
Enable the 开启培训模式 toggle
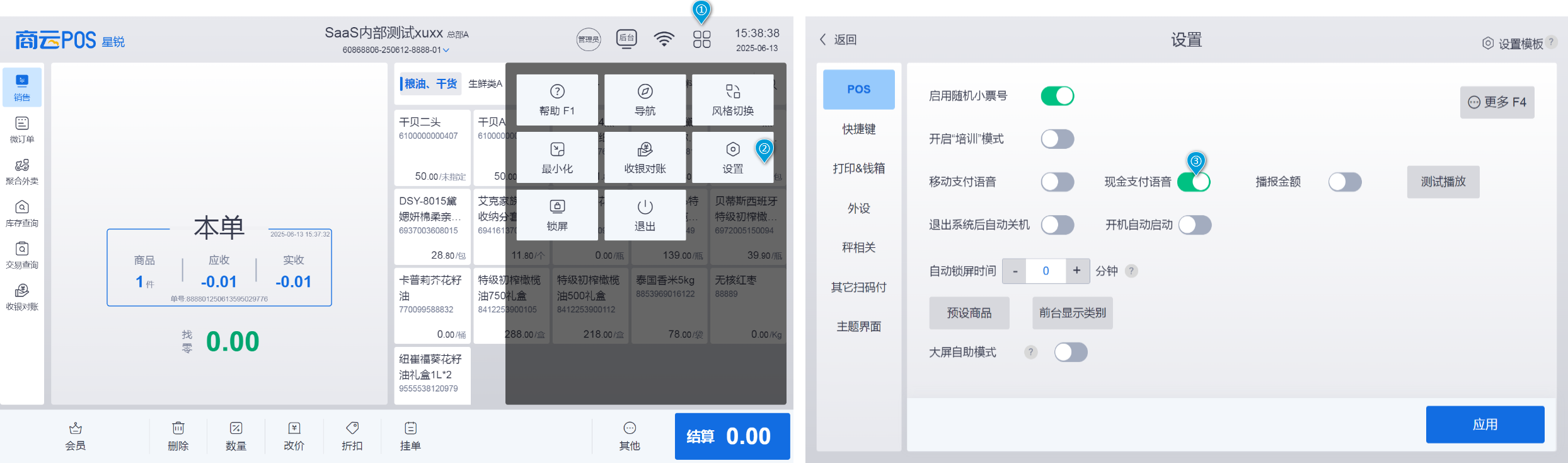pyautogui.click(x=1057, y=139)
